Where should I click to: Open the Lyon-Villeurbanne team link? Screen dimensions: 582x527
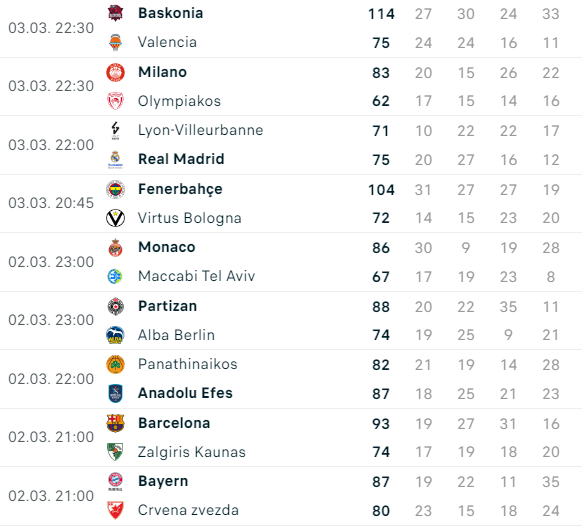[200, 130]
